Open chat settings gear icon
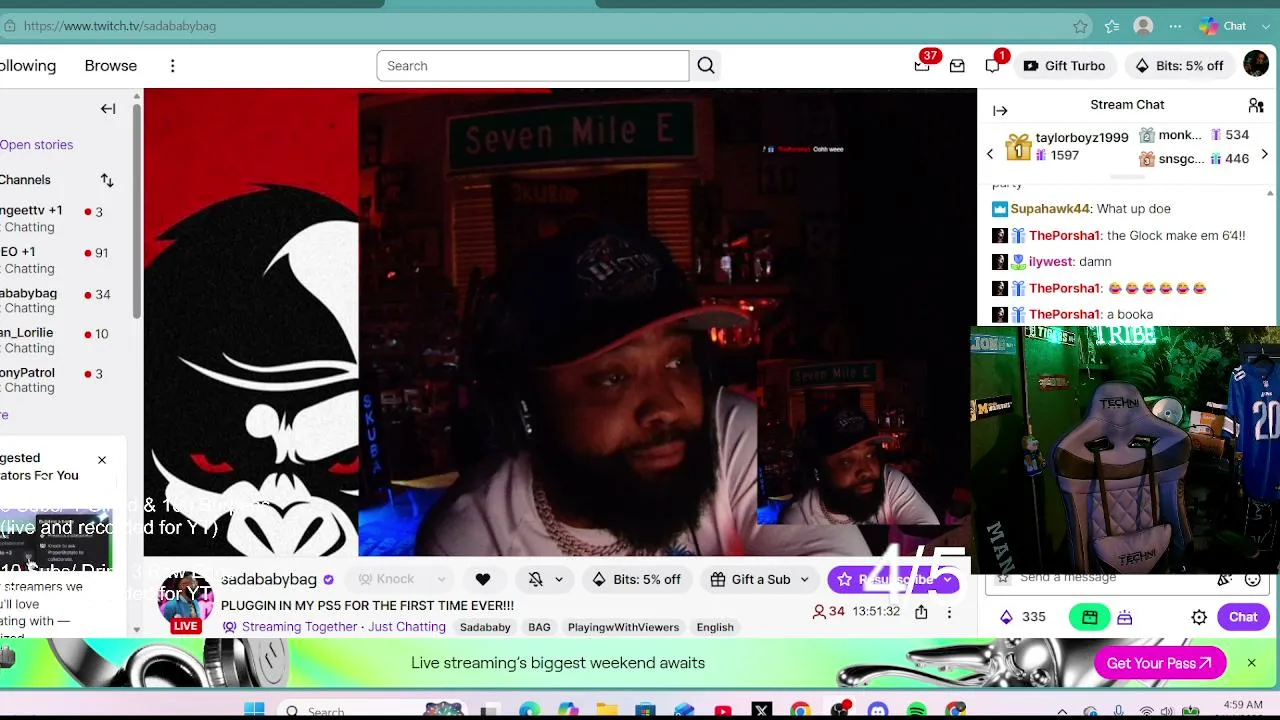1280x720 pixels. point(1199,618)
